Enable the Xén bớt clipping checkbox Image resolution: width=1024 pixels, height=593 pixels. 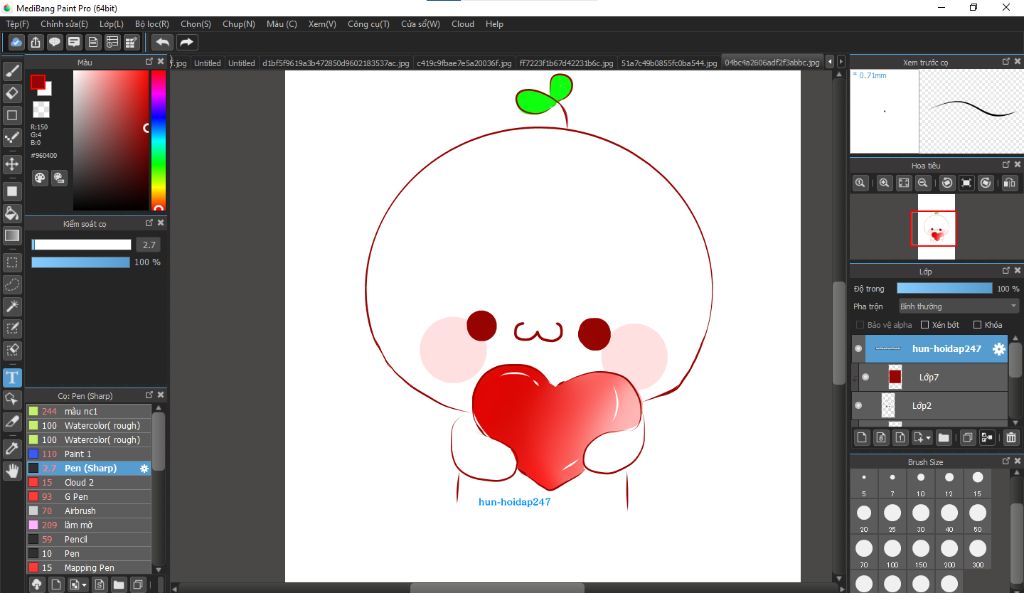coord(925,325)
